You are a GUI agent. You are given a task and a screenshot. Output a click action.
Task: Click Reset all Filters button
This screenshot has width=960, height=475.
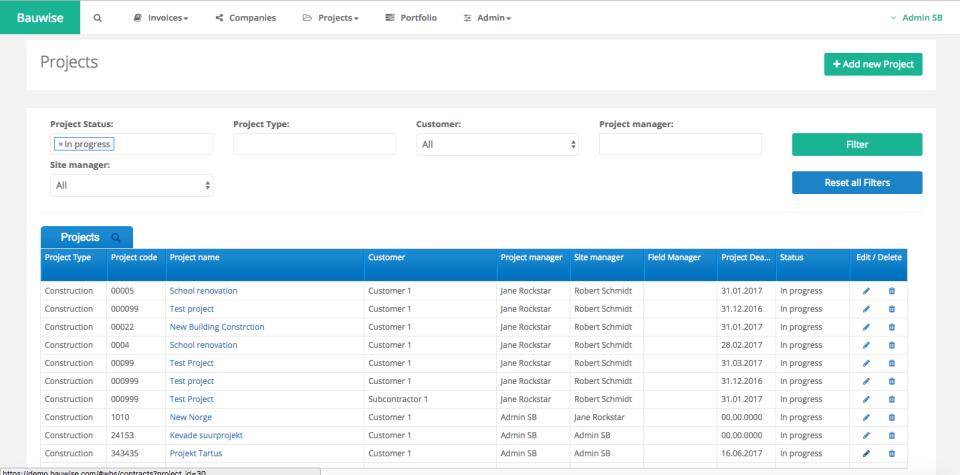point(857,182)
